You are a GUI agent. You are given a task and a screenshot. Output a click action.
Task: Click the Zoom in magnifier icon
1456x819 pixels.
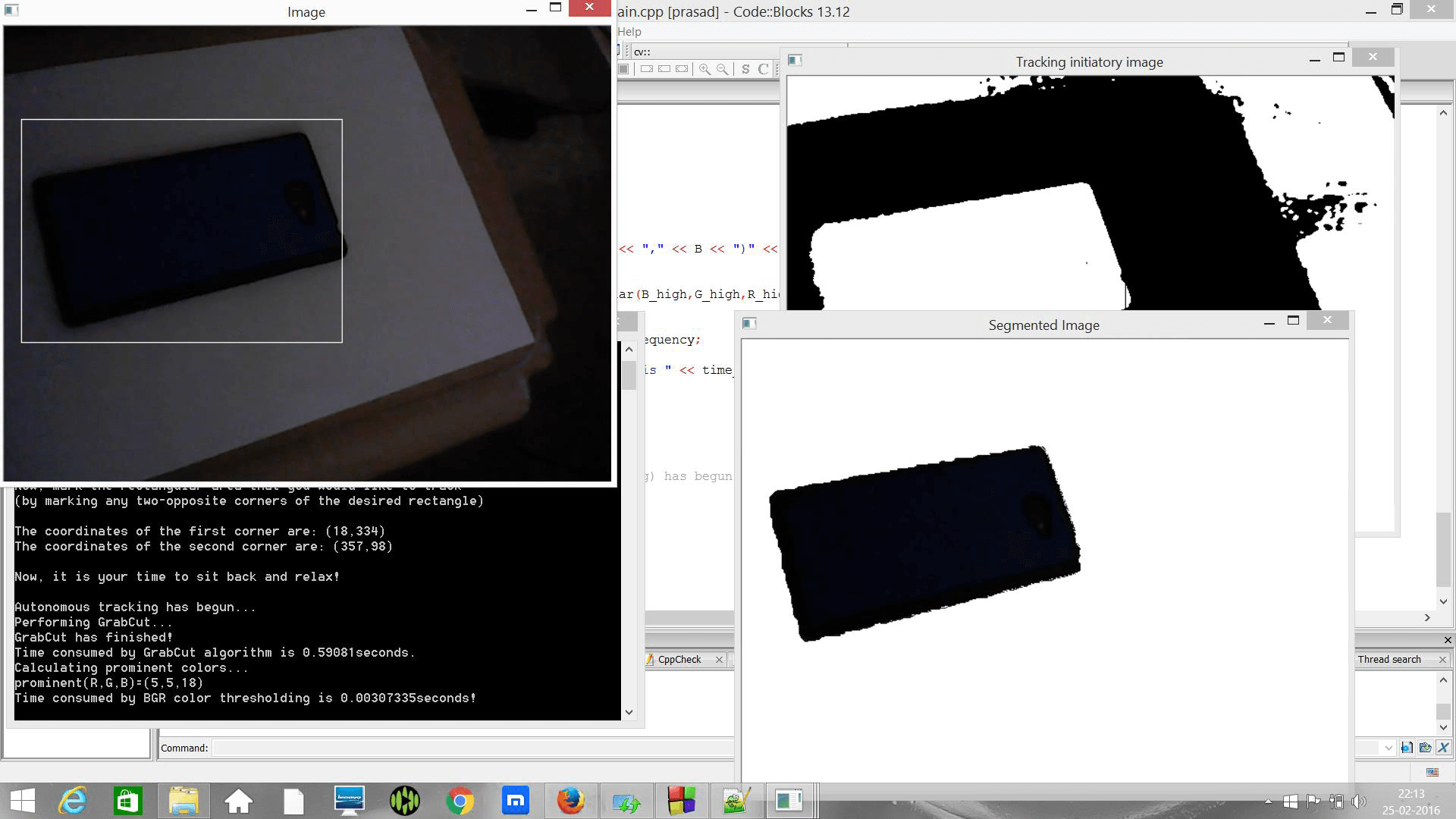click(704, 69)
